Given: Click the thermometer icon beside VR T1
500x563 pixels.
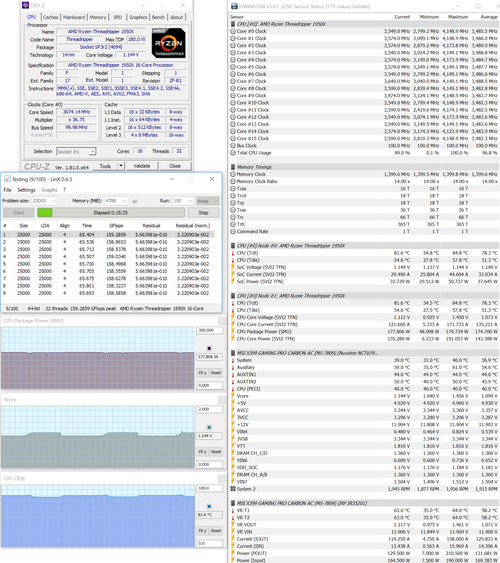Looking at the screenshot, I should tap(233, 510).
